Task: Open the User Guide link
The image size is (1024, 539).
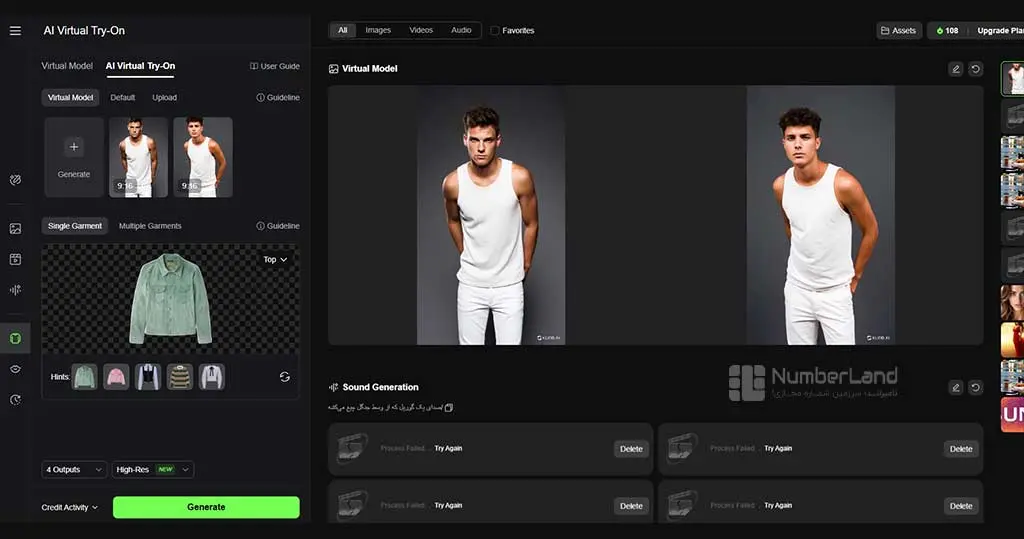Action: click(275, 66)
